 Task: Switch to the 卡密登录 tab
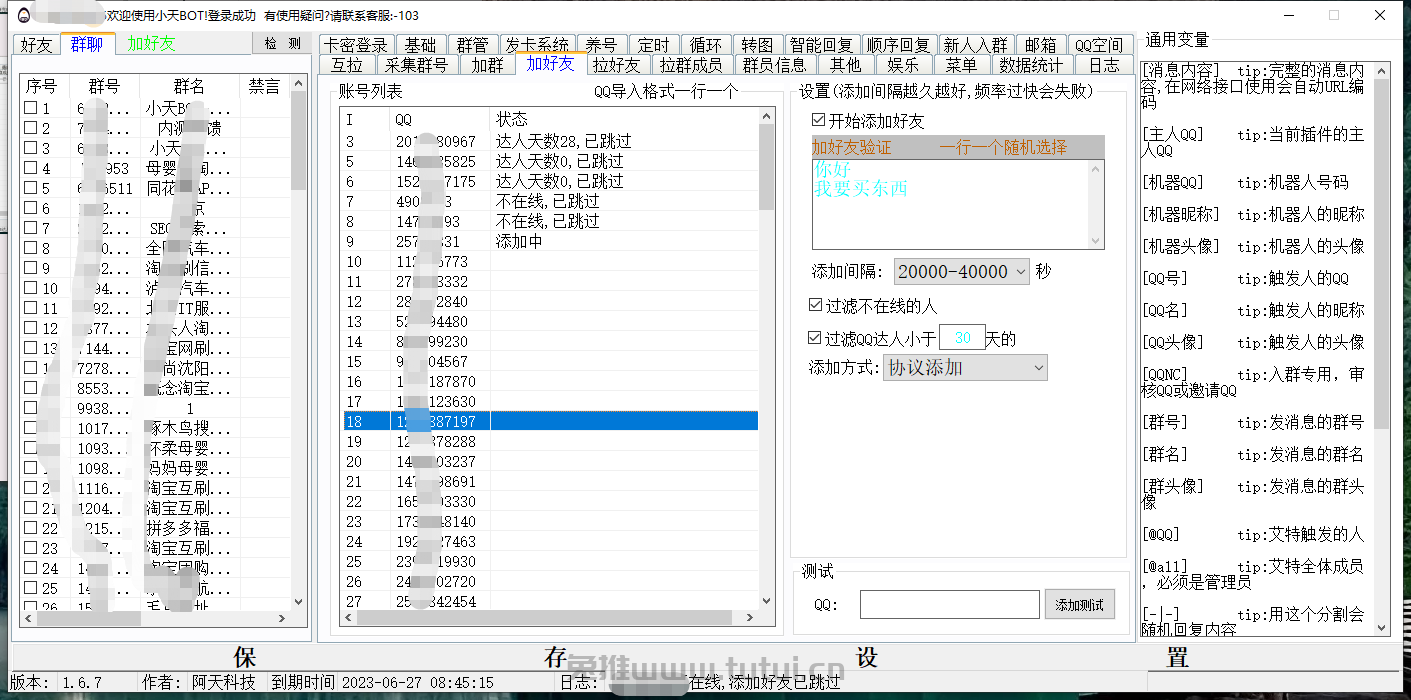pyautogui.click(x=355, y=45)
